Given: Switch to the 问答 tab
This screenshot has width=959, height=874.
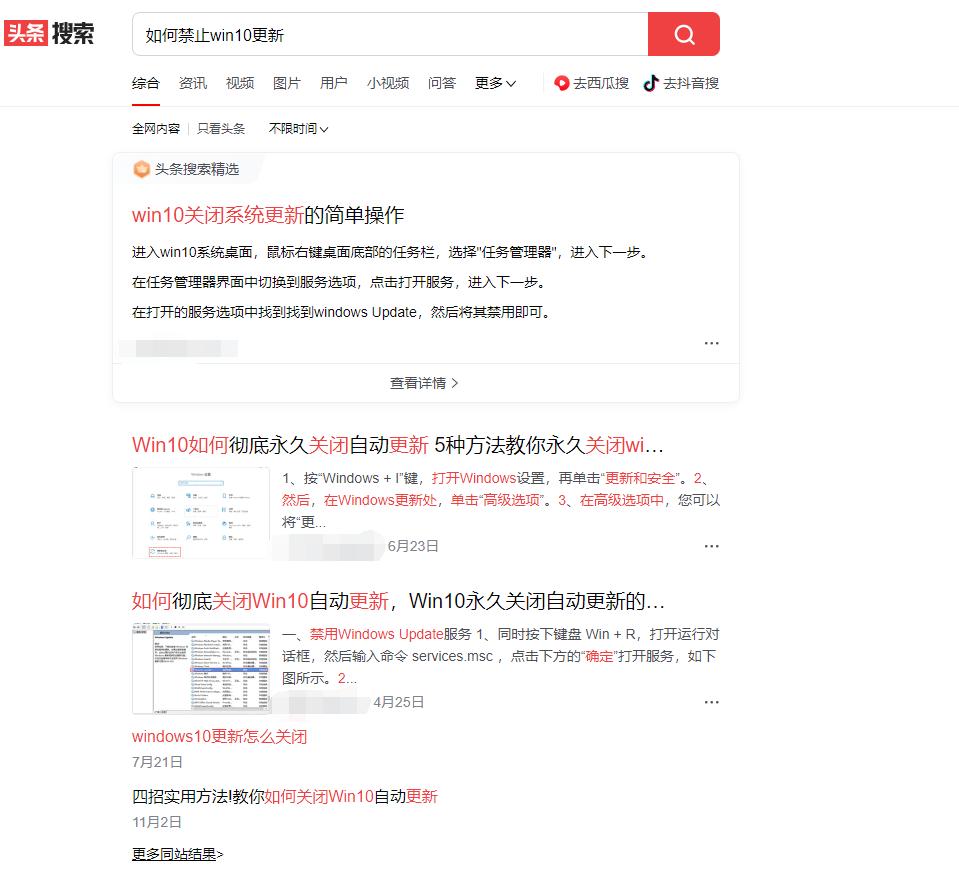Looking at the screenshot, I should coord(441,84).
